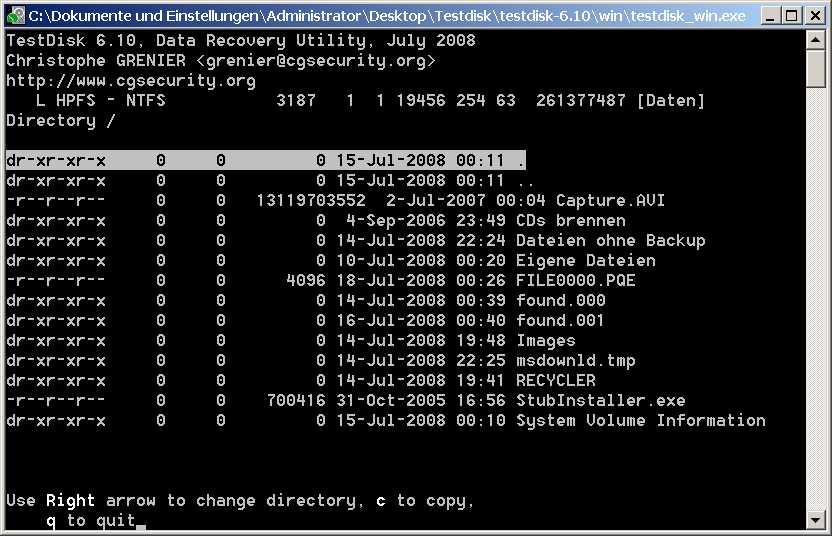The height and width of the screenshot is (536, 832).
Task: Click the bold 'Right' arrow hint text
Action: [x=71, y=500]
